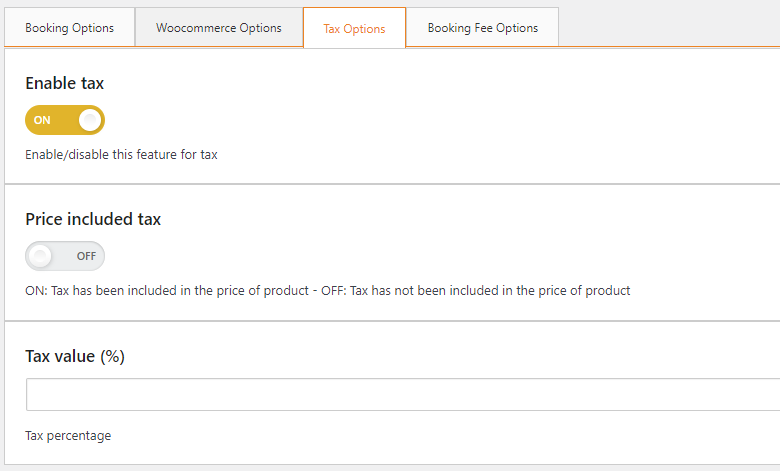780x471 pixels.
Task: Focus the Tax value (%) input field
Action: click(x=403, y=394)
